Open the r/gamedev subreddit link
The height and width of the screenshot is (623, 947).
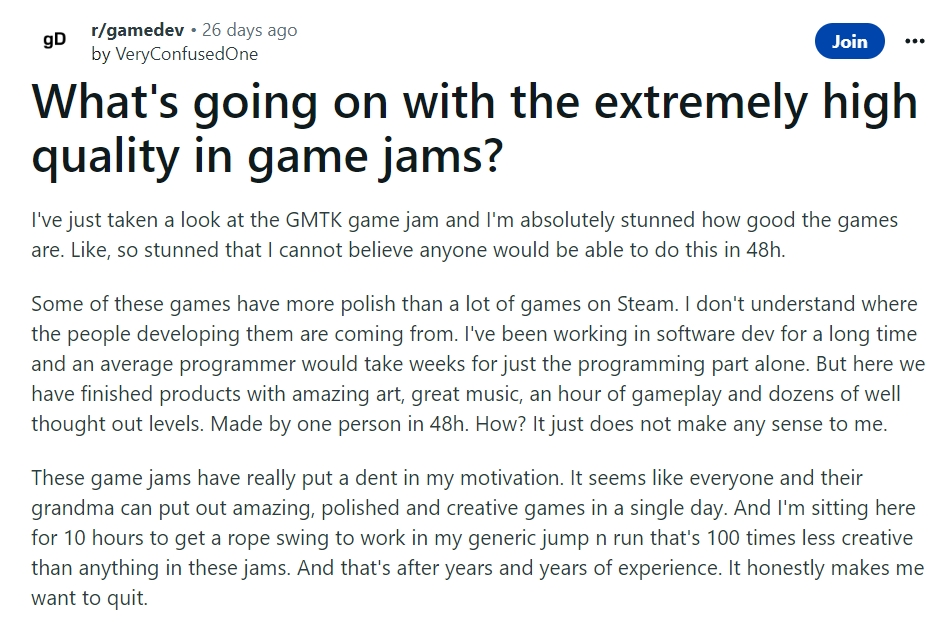138,30
